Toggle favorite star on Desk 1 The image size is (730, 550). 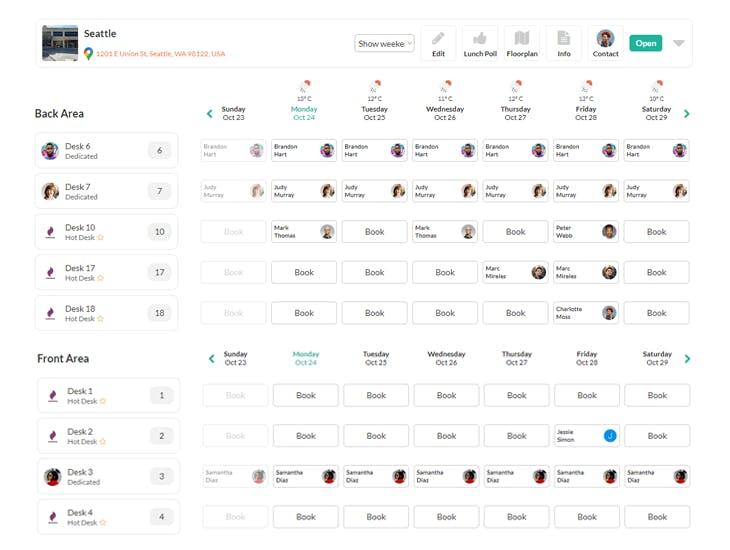(103, 401)
